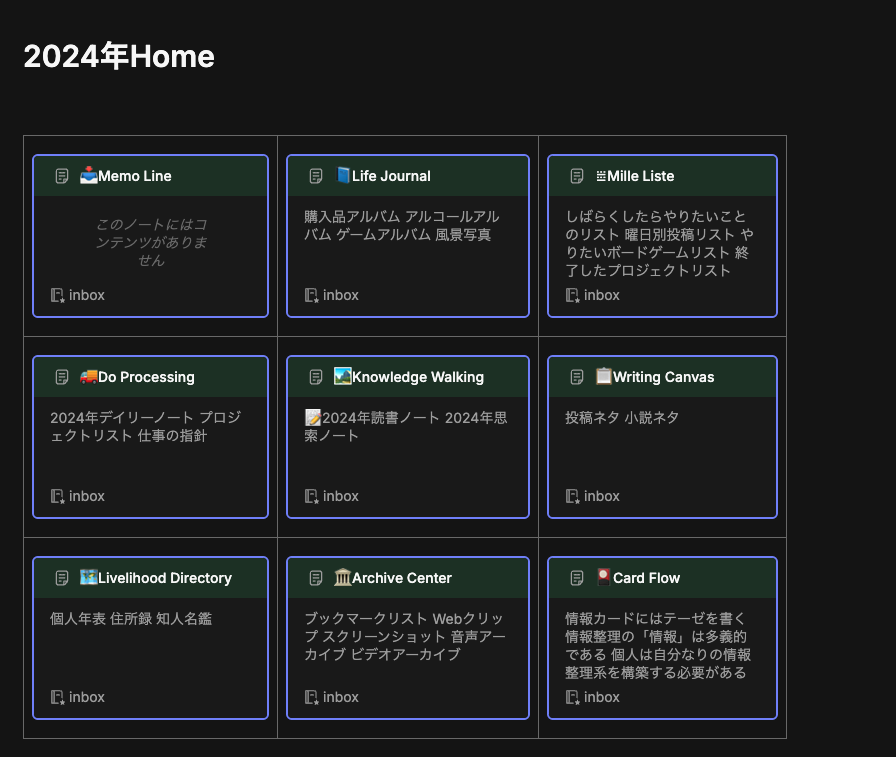Open the inbox tag on the Memo Line card
The height and width of the screenshot is (757, 896).
87,295
